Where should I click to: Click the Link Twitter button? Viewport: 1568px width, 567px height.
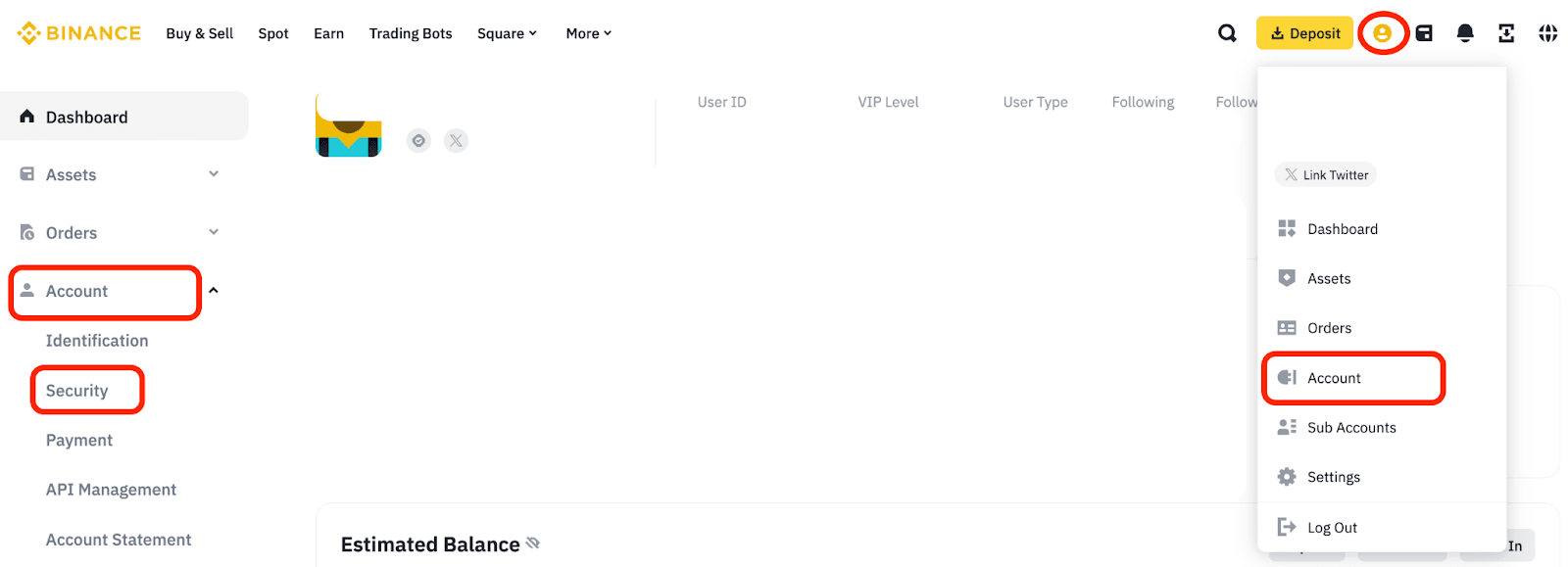[1326, 175]
